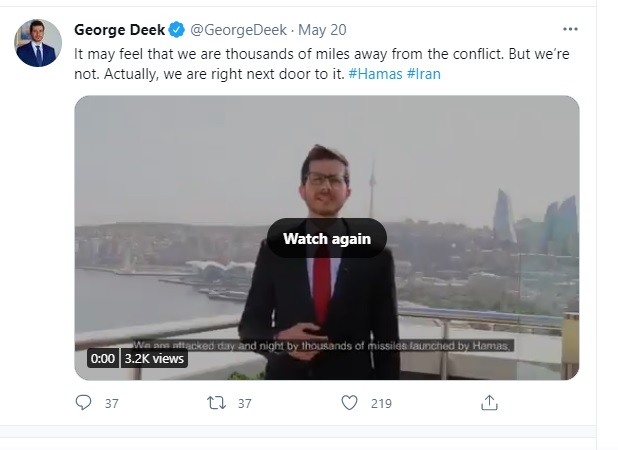Follow the #Iran hashtag link

(423, 74)
